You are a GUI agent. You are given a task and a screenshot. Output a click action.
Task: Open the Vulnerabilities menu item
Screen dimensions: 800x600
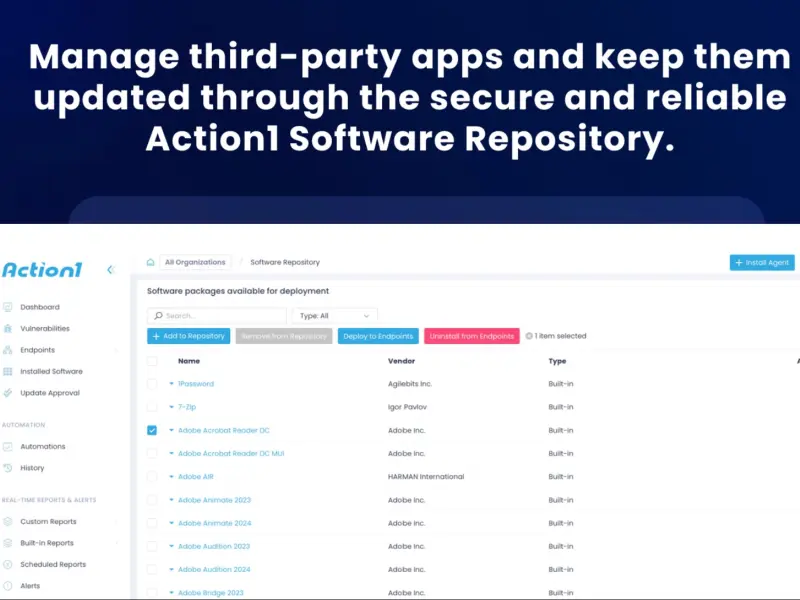[x=45, y=329]
